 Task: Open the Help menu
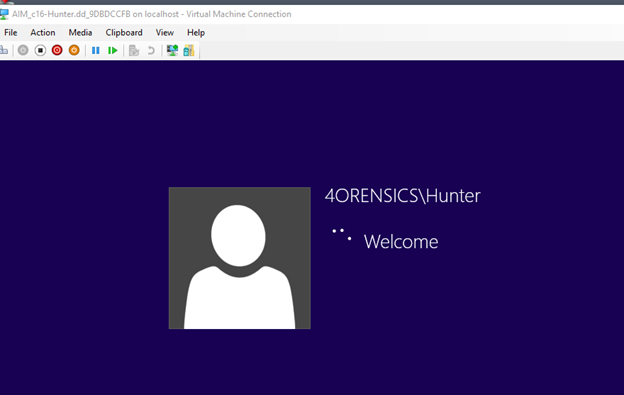point(196,33)
